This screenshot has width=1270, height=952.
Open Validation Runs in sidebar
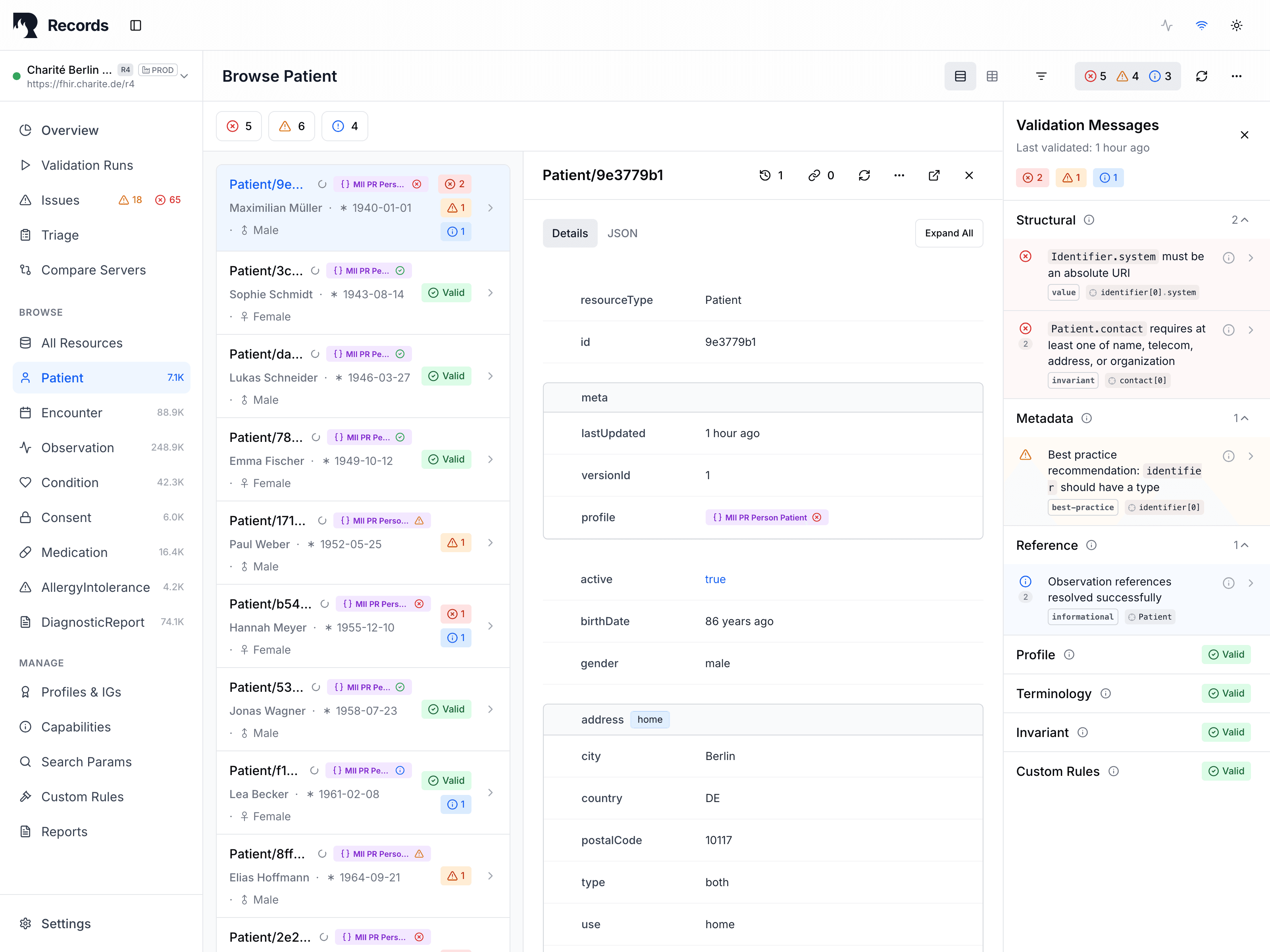click(x=87, y=165)
